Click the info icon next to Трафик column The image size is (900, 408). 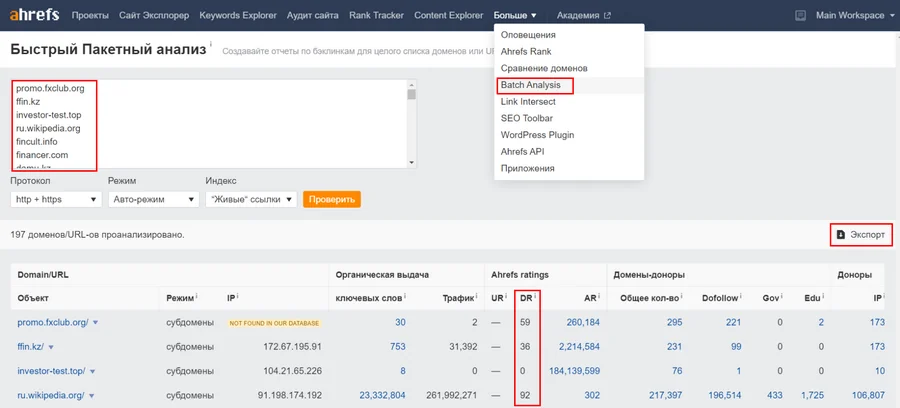point(476,297)
